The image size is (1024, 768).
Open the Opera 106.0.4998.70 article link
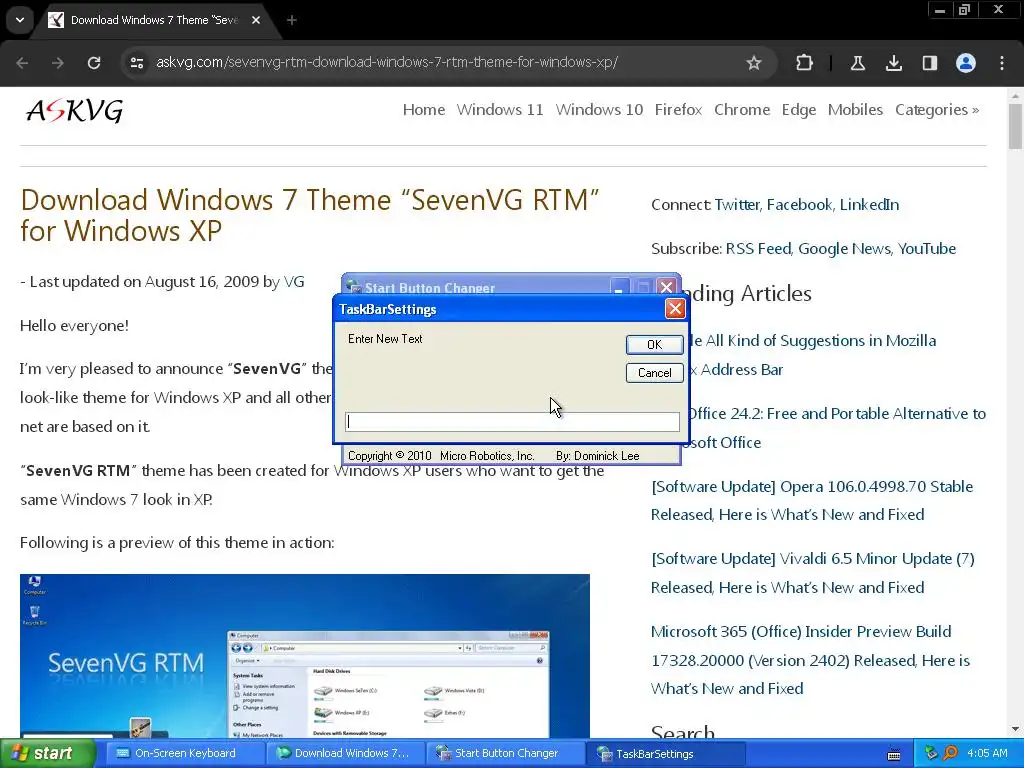click(812, 501)
